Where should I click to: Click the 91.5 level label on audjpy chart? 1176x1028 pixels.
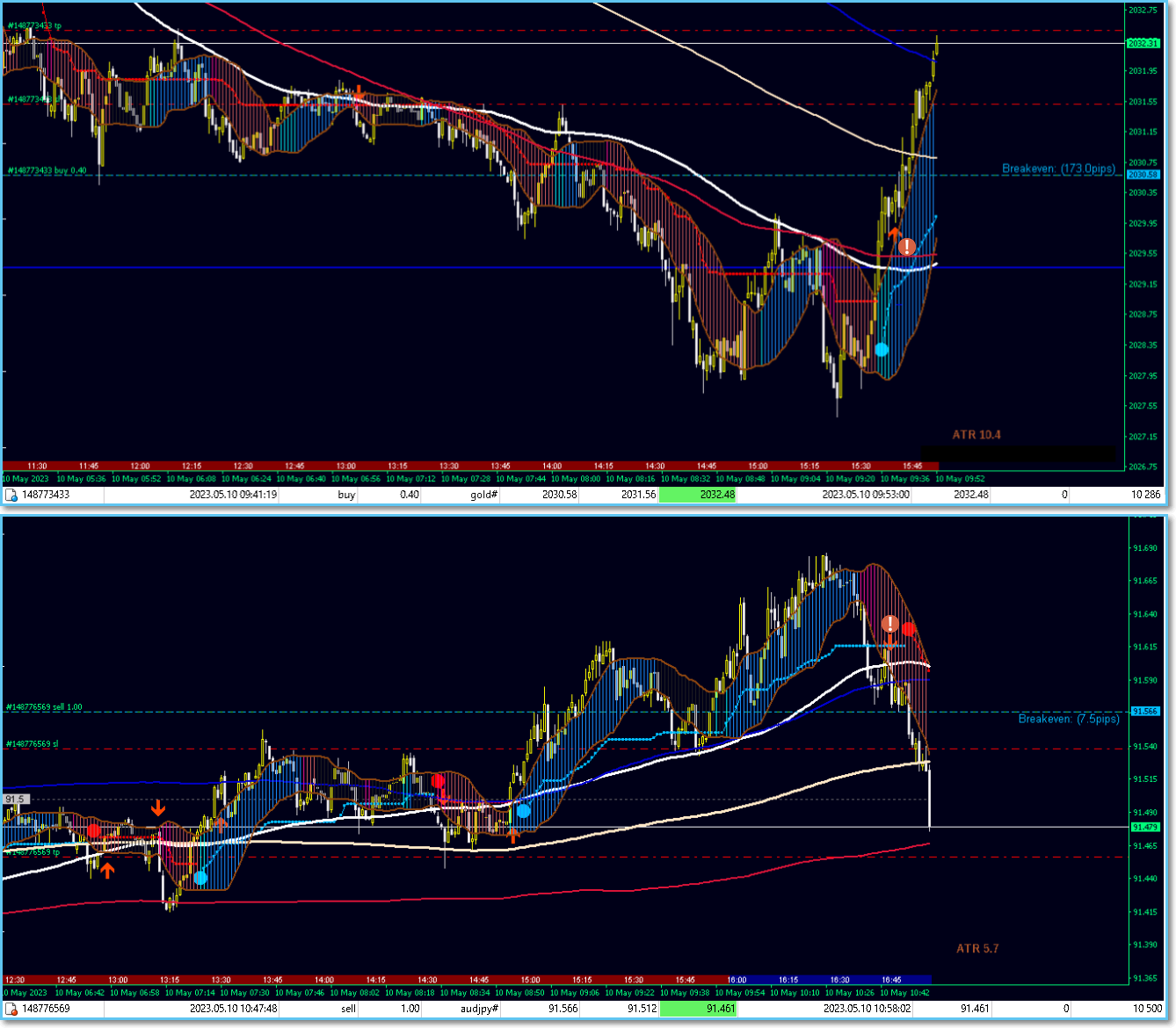coord(16,800)
